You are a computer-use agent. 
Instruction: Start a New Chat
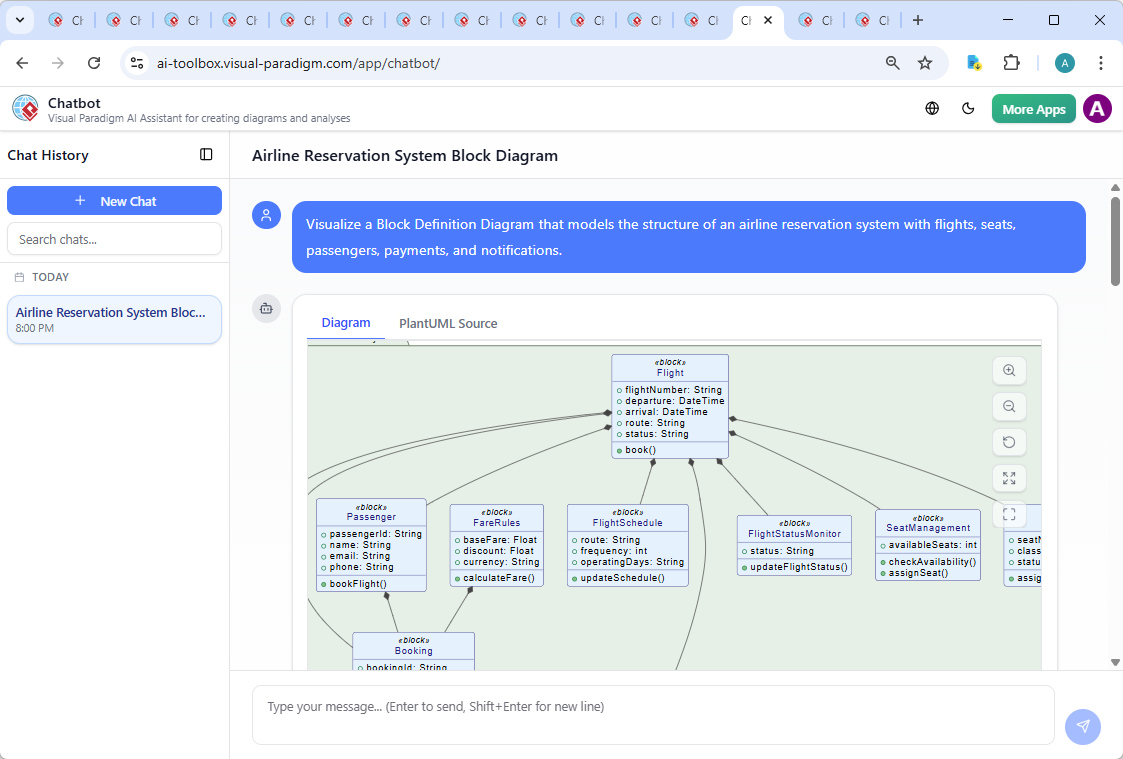tap(114, 200)
